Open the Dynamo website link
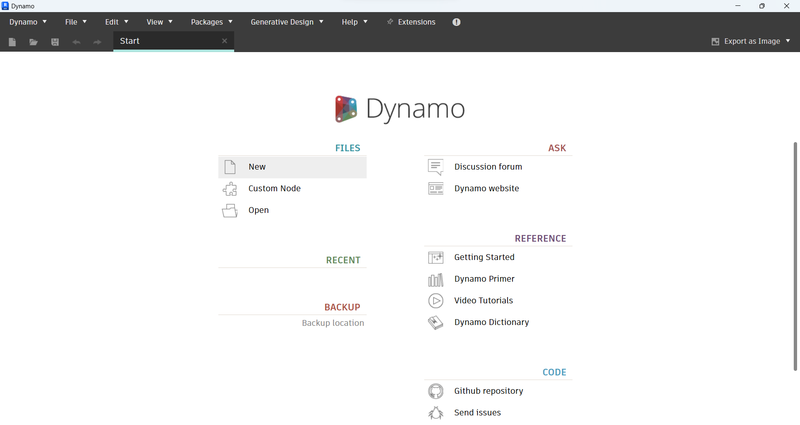Image resolution: width=800 pixels, height=425 pixels. point(487,189)
